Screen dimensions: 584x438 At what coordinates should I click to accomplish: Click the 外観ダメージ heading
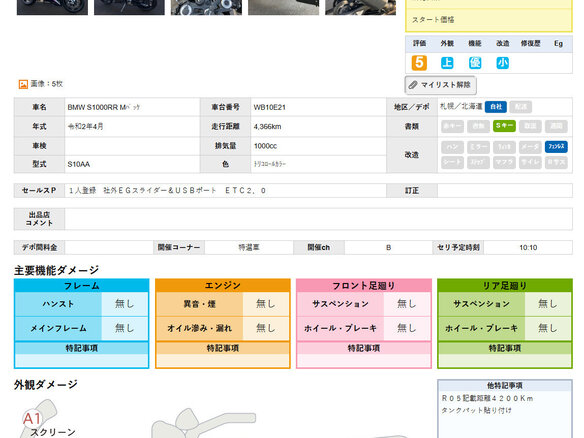pyautogui.click(x=46, y=385)
